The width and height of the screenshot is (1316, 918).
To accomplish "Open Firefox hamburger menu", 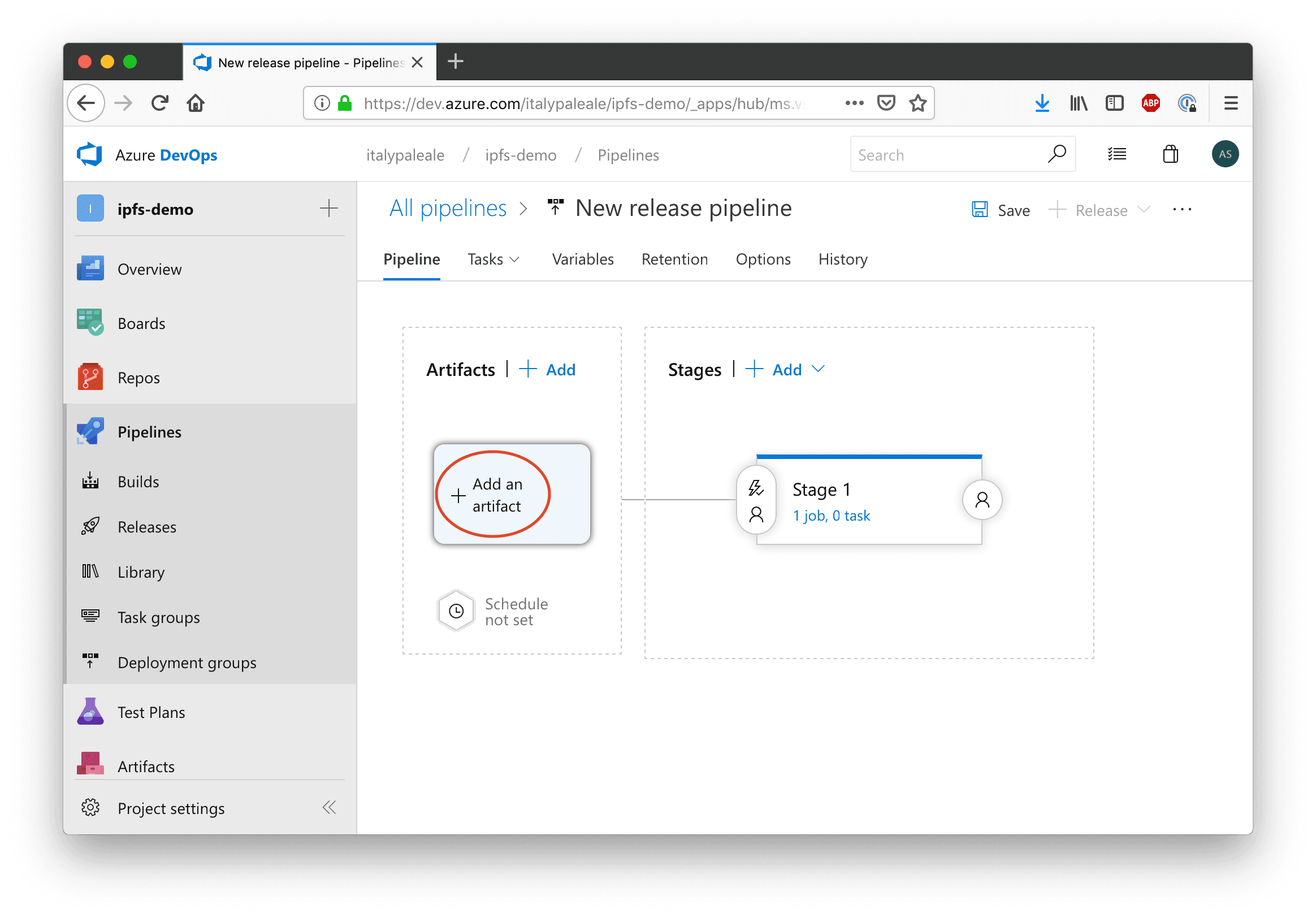I will pos(1231,103).
